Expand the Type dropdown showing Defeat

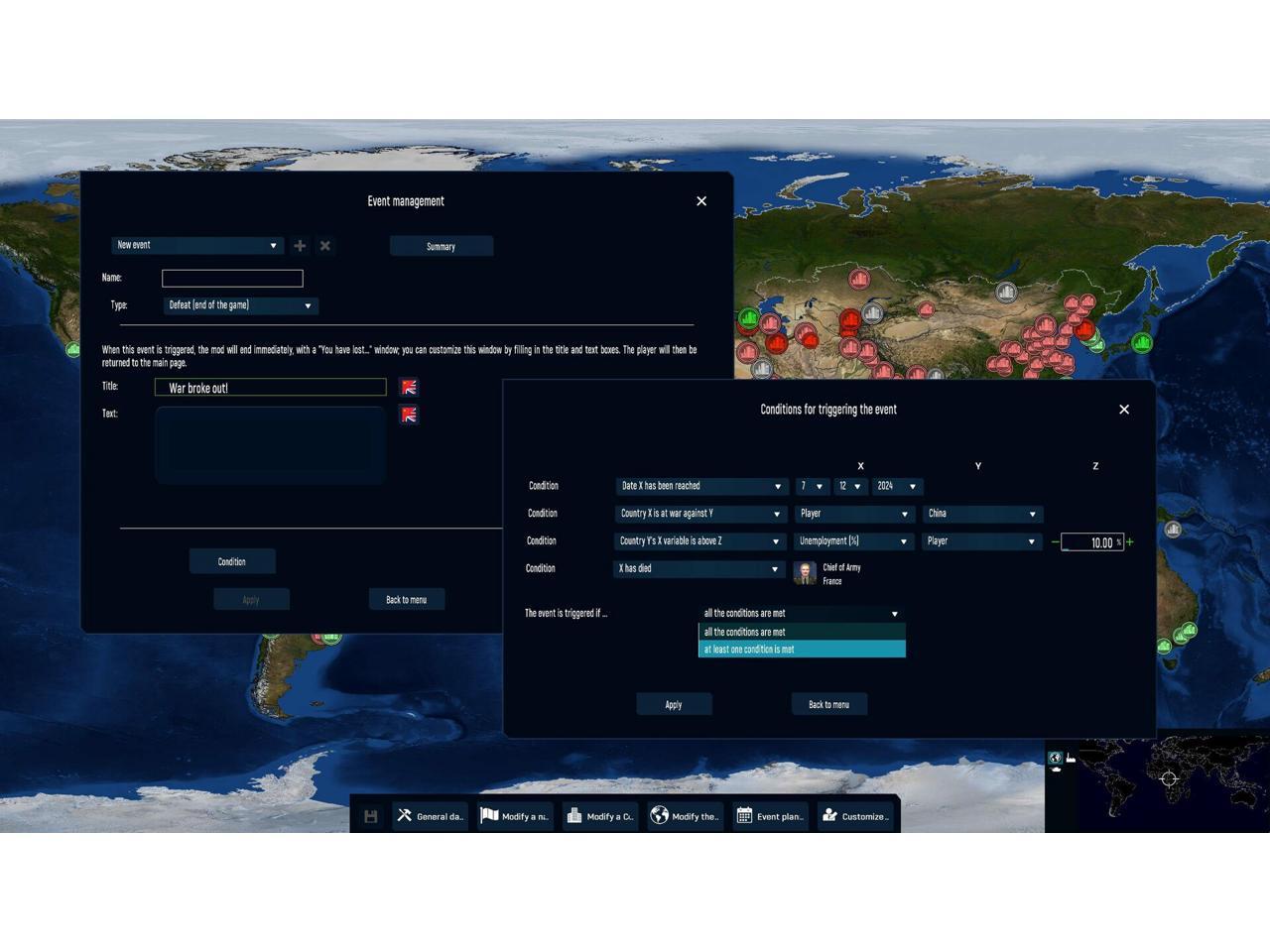pos(240,305)
